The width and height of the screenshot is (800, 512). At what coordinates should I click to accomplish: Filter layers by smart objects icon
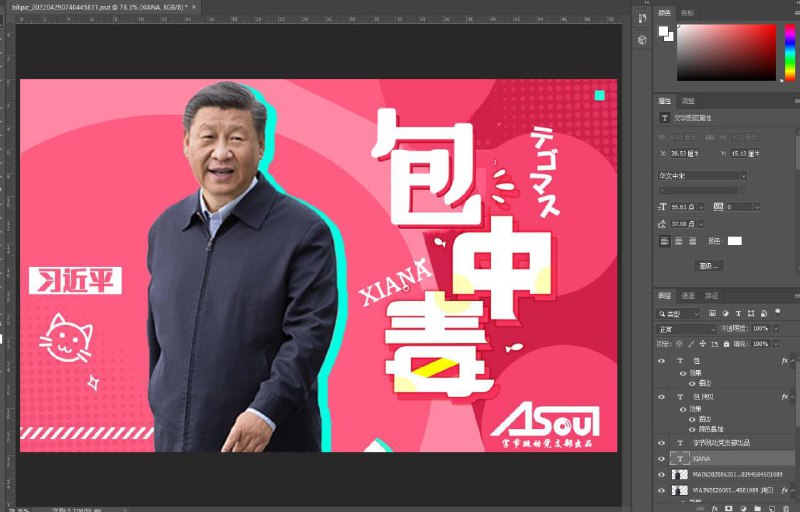point(764,313)
